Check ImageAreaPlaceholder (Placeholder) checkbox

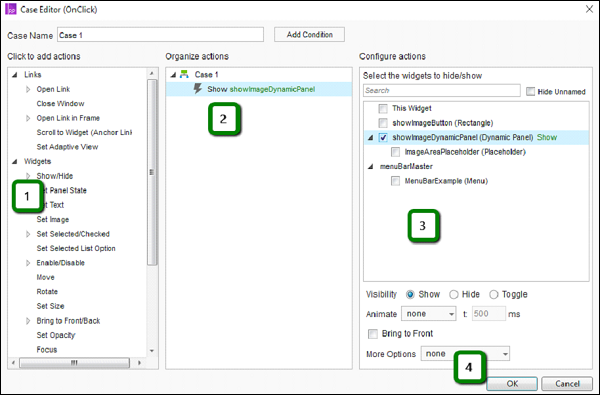tap(395, 152)
